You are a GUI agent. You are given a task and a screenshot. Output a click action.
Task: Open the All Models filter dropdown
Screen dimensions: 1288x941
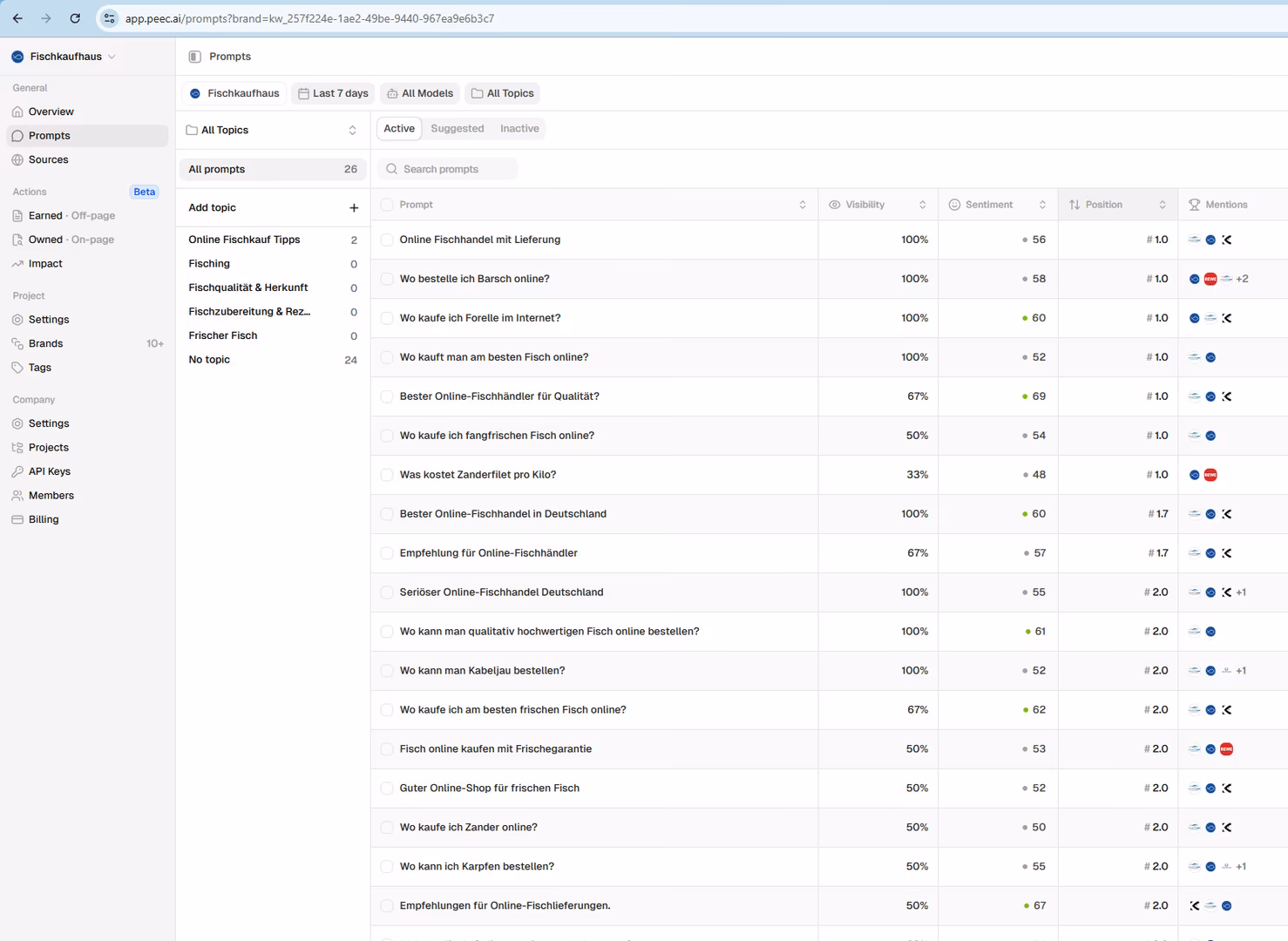tap(420, 93)
